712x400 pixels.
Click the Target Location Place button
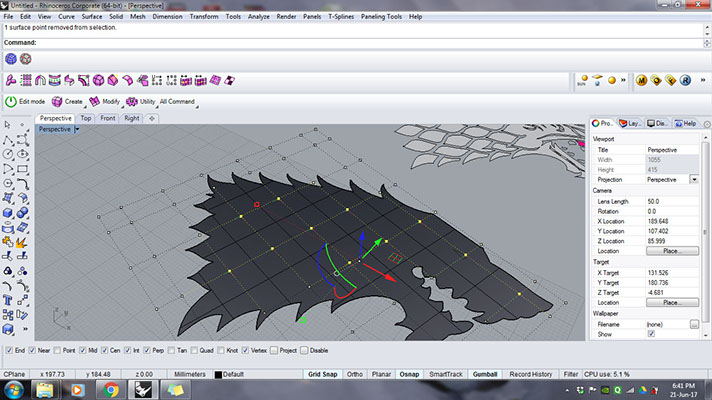click(672, 302)
